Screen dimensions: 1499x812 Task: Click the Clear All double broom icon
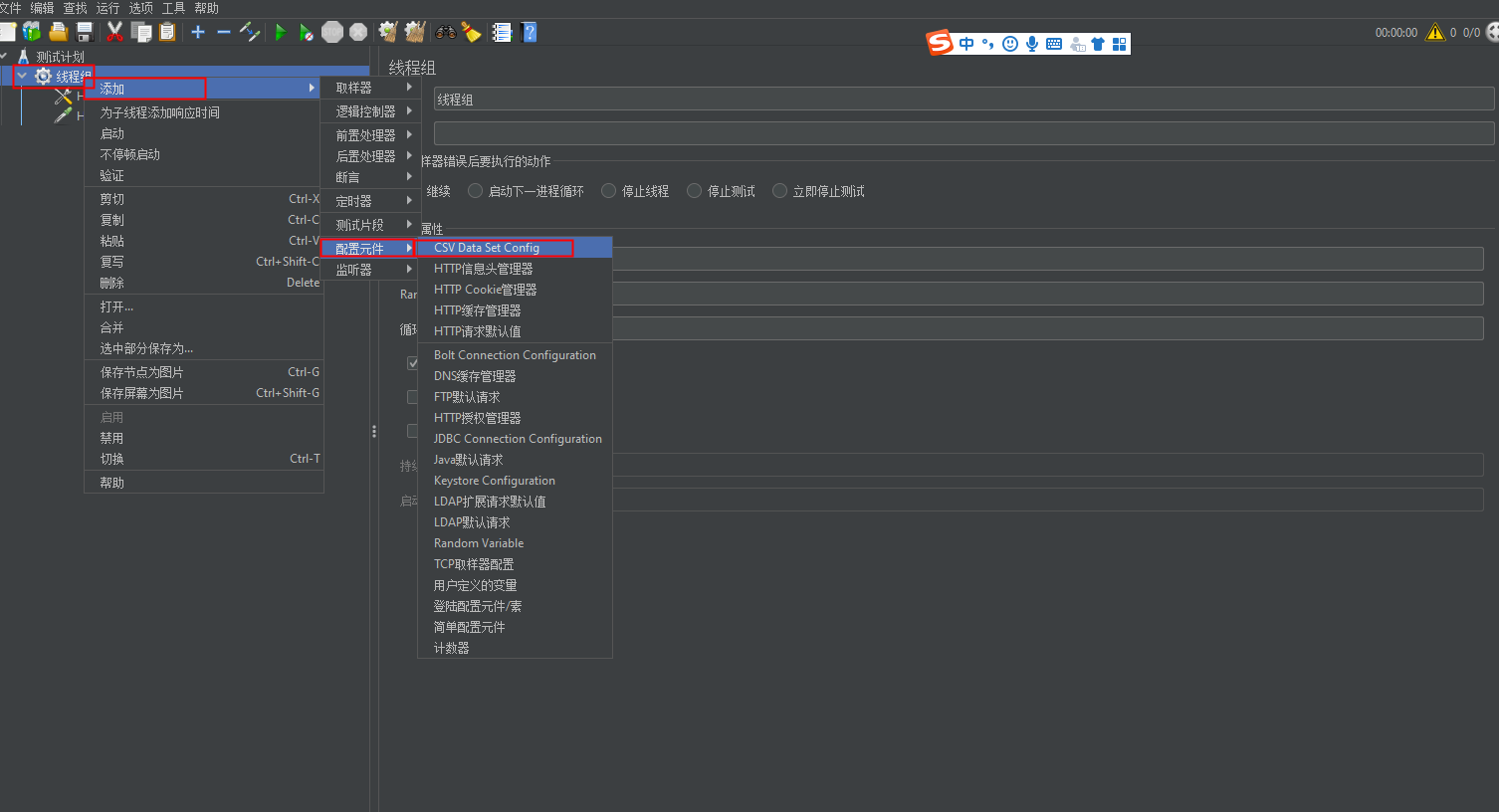[x=415, y=32]
